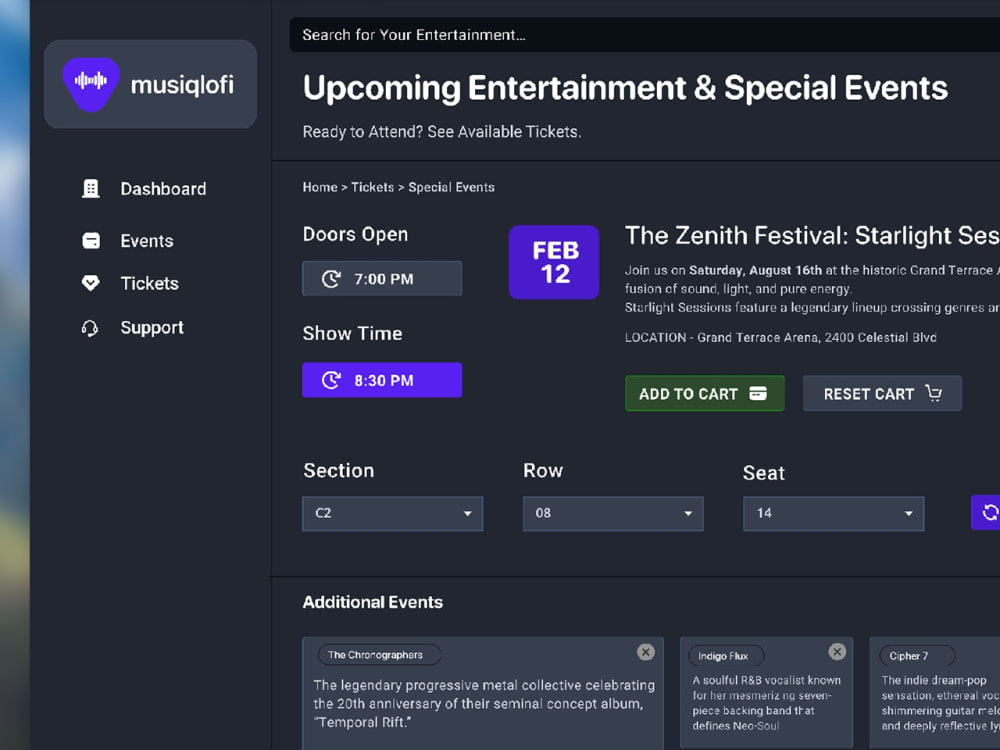This screenshot has width=1000, height=750.
Task: Click the Indigo Flux card description
Action: tap(767, 703)
